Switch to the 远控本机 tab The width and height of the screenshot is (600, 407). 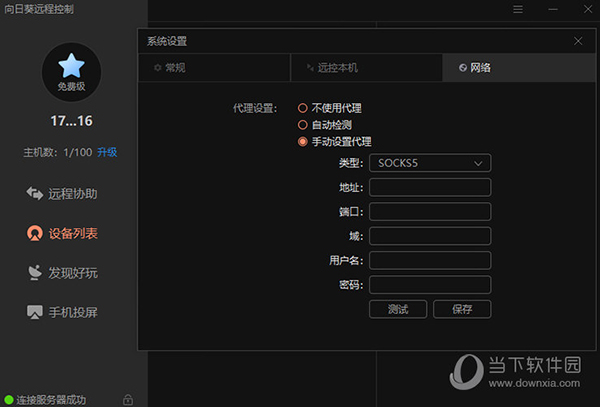coord(367,68)
